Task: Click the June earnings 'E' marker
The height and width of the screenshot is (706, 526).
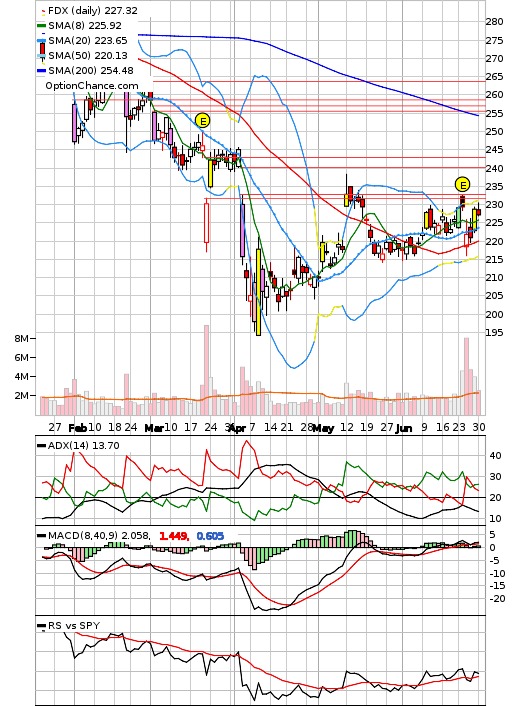Action: tap(462, 185)
